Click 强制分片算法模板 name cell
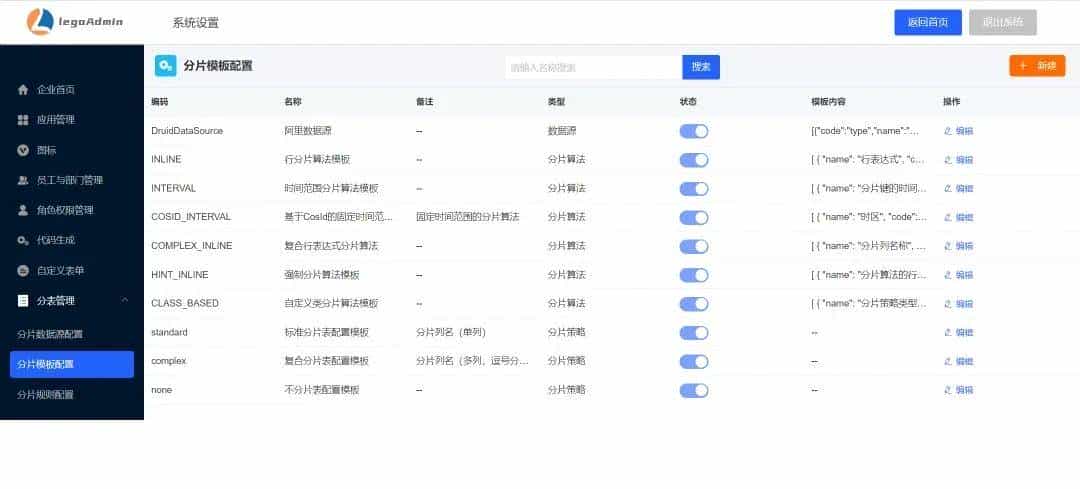Viewport: 1080px width, 489px height. (x=322, y=275)
